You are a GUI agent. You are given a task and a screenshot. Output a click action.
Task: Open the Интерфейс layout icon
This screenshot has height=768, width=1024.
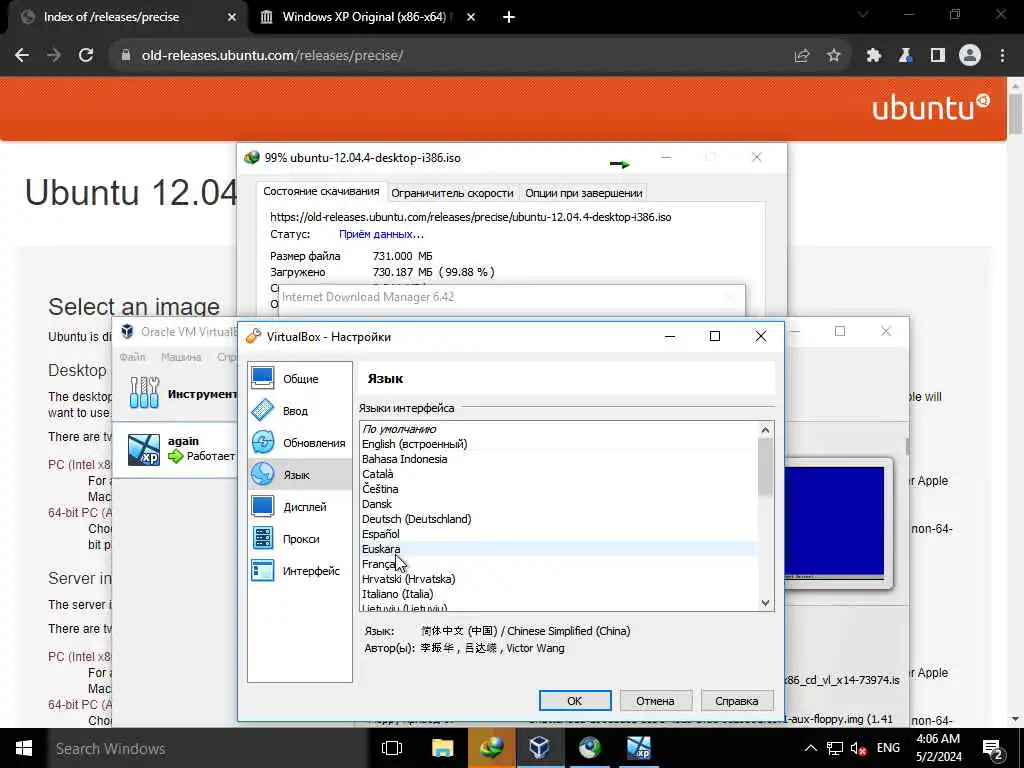263,570
